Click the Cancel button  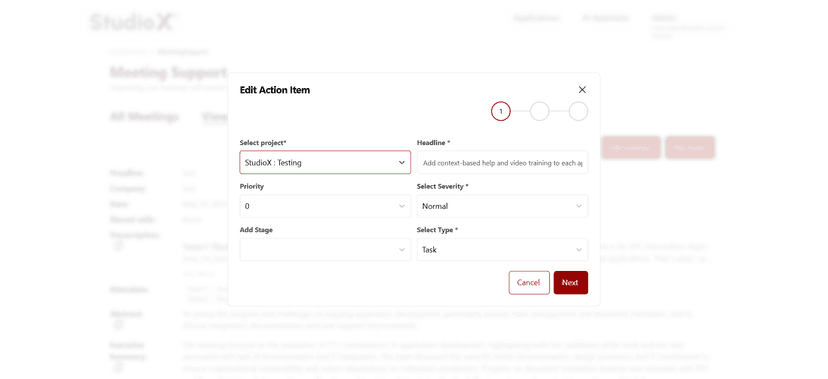[x=529, y=282]
